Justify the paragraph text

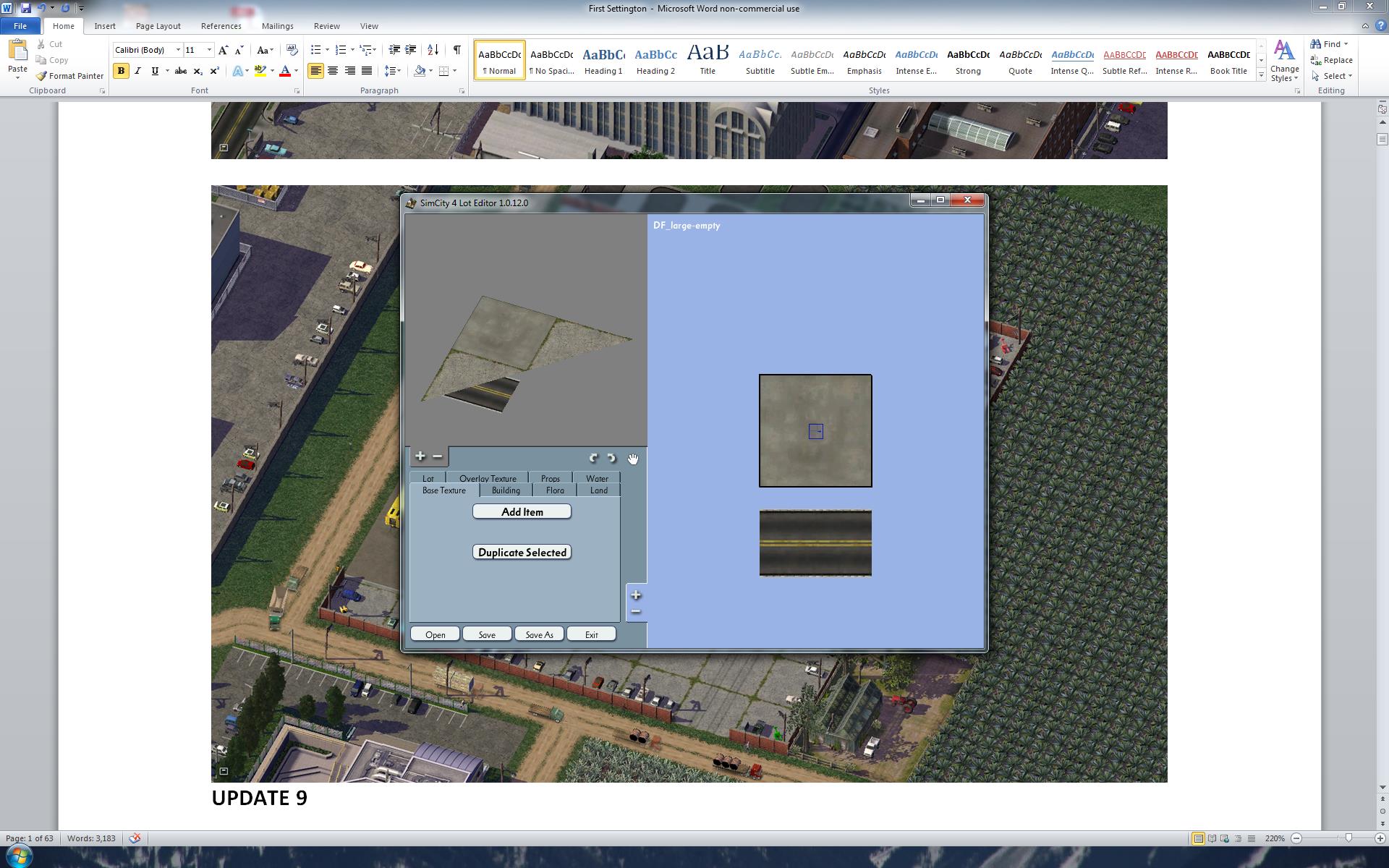367,71
